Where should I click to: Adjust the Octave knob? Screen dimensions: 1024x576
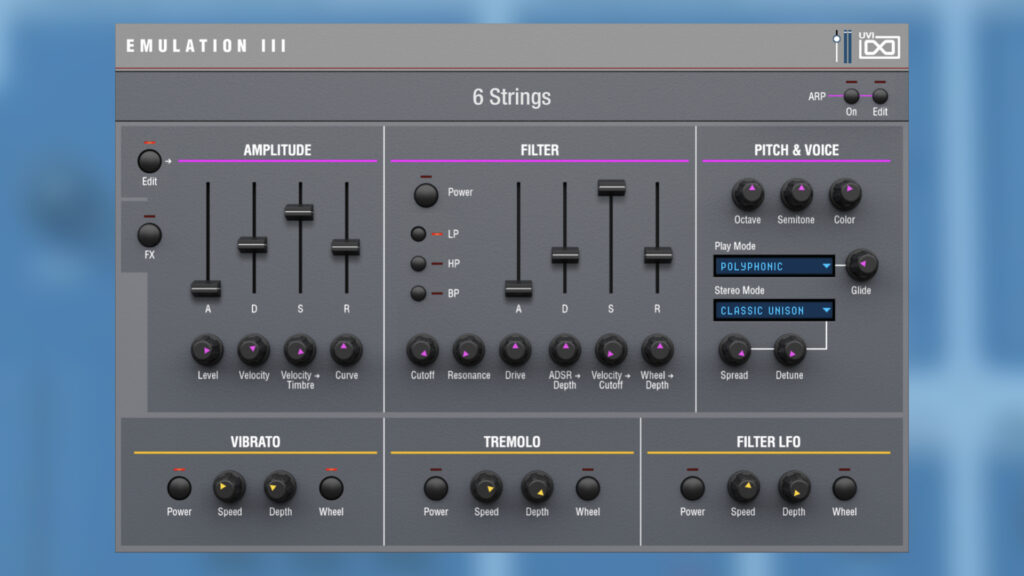748,192
